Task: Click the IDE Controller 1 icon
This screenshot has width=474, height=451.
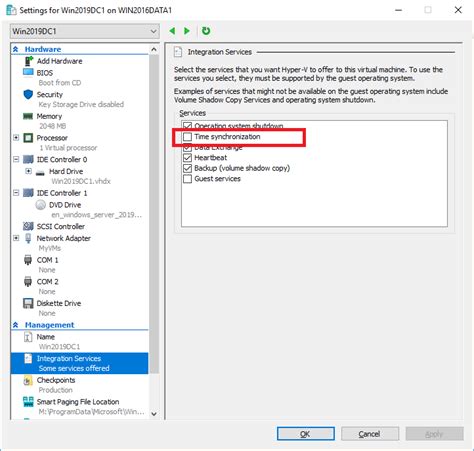Action: 28,193
